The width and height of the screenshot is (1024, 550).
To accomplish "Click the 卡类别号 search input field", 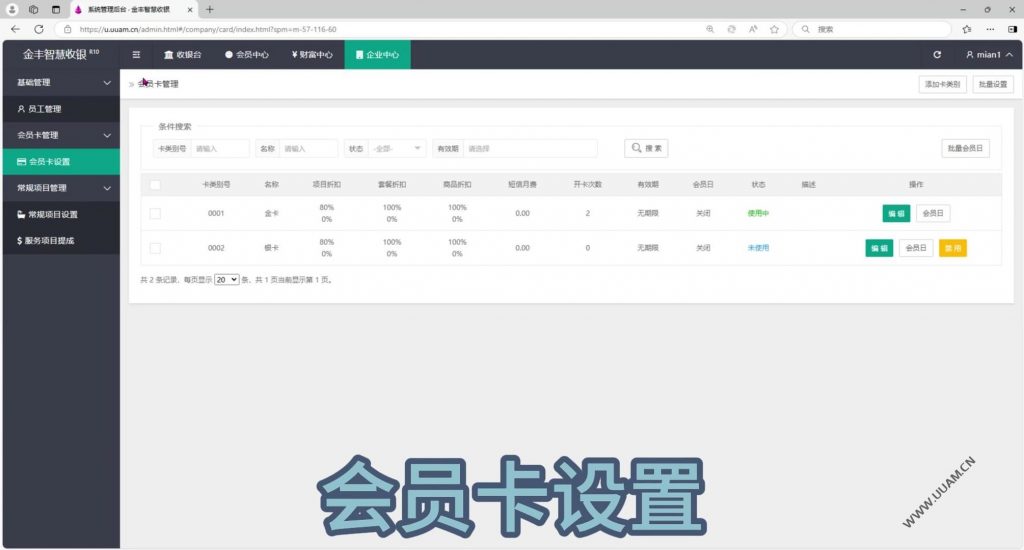I will [x=219, y=148].
